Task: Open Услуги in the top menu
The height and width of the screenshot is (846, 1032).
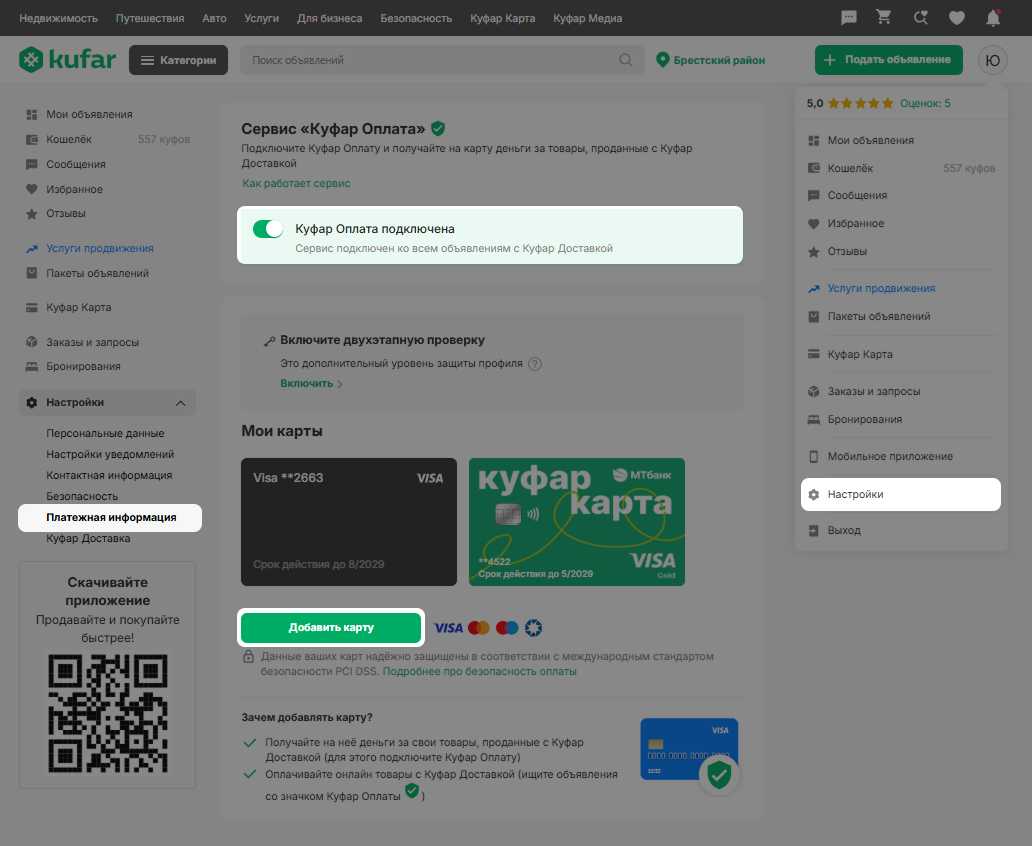Action: click(x=261, y=18)
